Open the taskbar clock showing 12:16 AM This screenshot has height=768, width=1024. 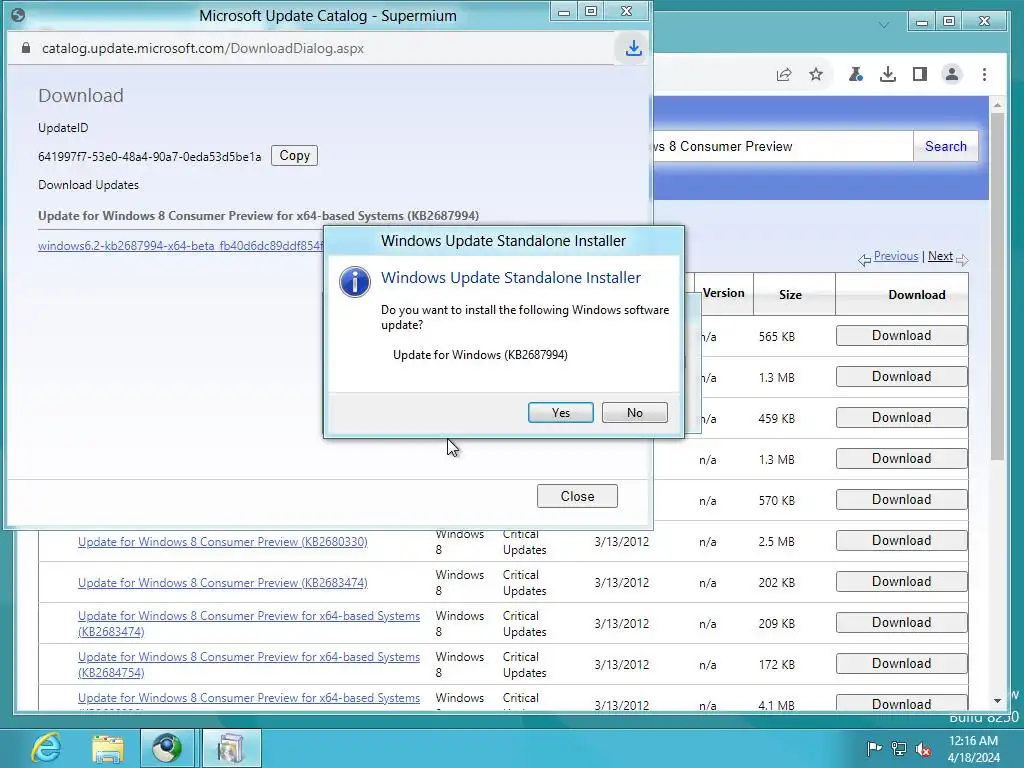click(973, 748)
